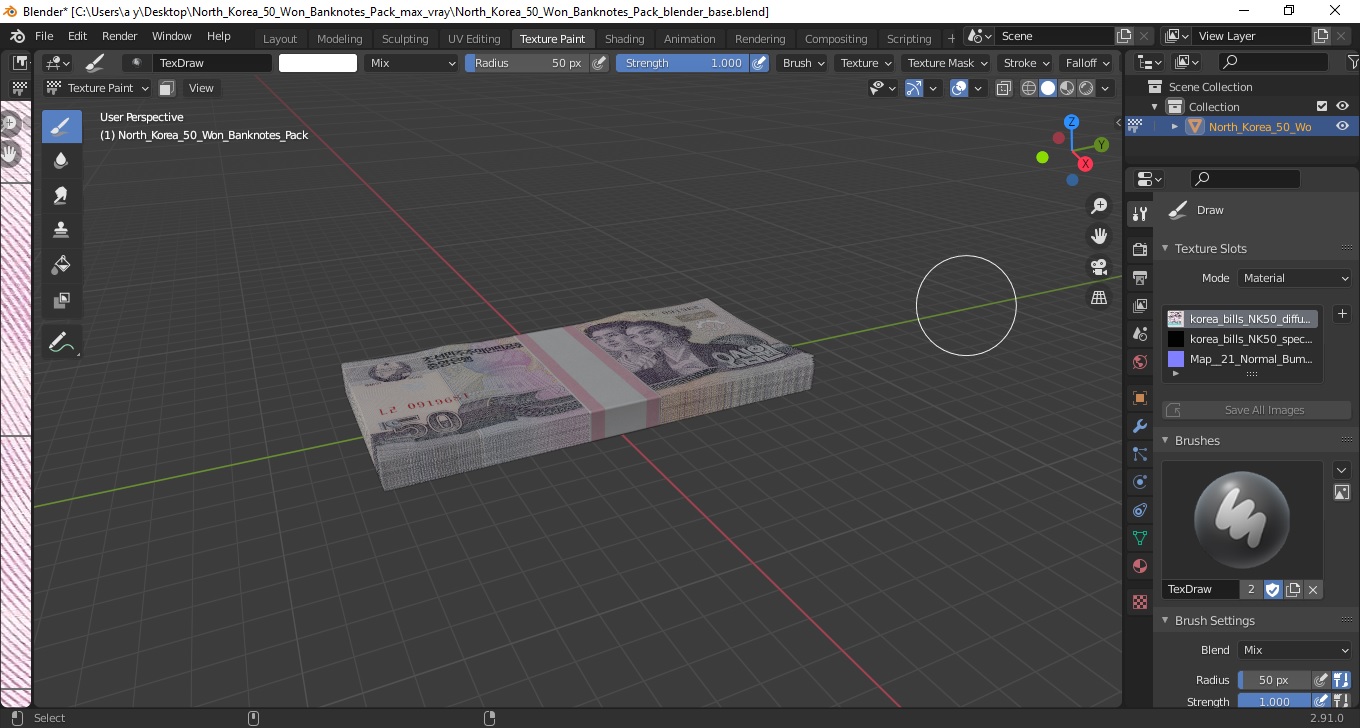The height and width of the screenshot is (728, 1360).
Task: Open the Object properties tab
Action: [x=1139, y=398]
